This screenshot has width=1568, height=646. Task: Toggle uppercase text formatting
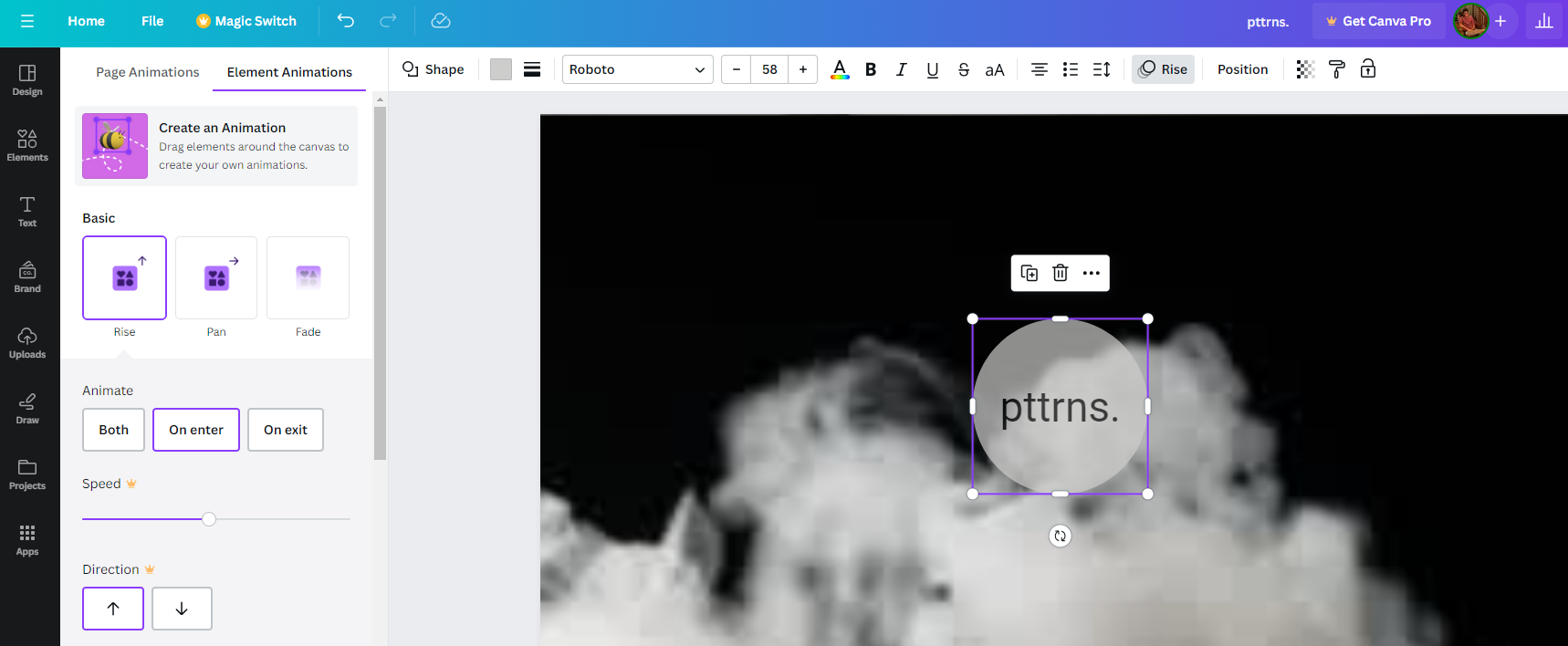[995, 69]
